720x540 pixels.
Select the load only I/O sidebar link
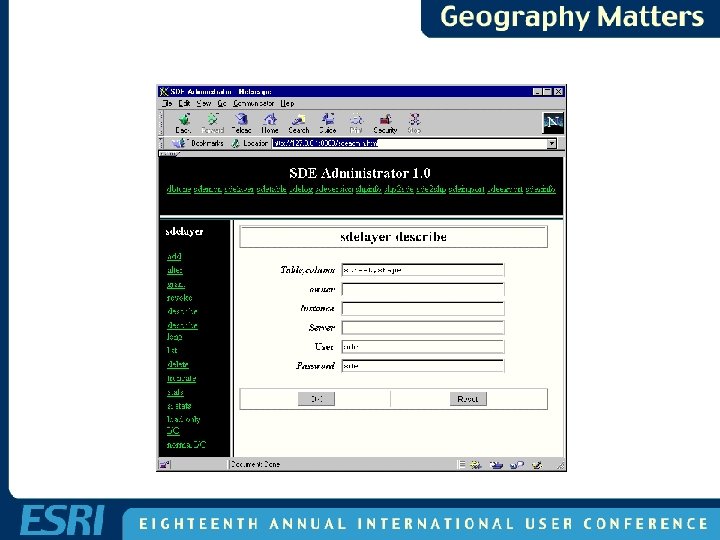tap(183, 425)
